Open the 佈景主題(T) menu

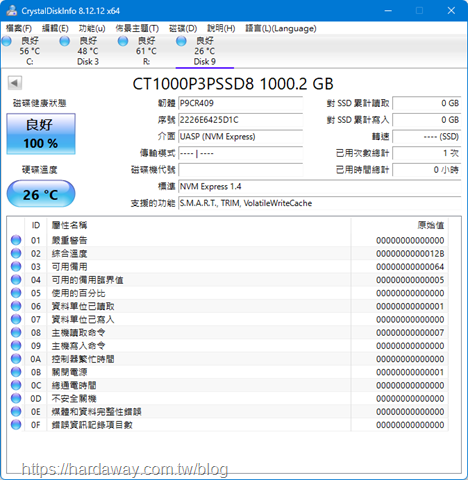click(137, 28)
